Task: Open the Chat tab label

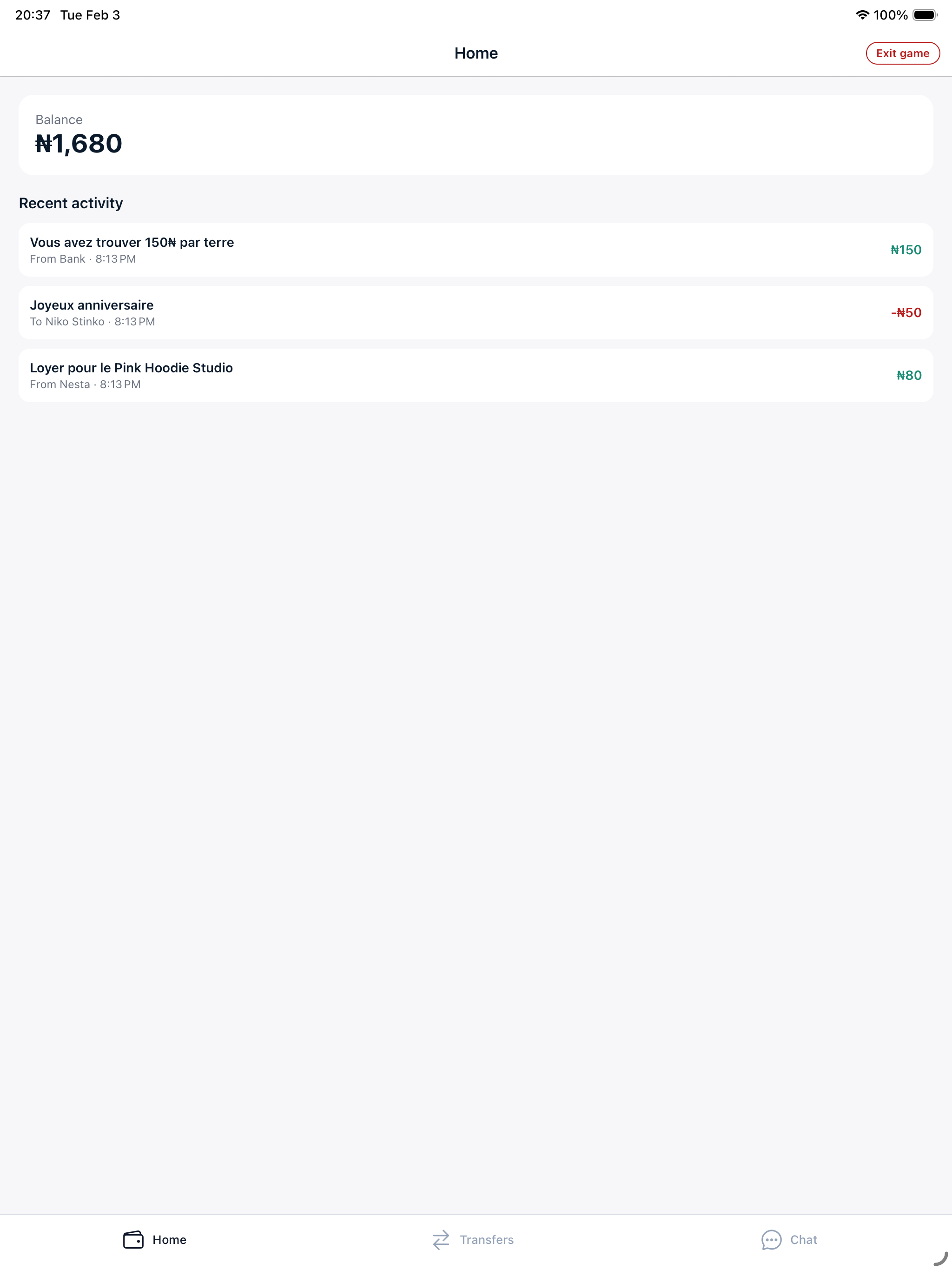Action: point(803,1240)
